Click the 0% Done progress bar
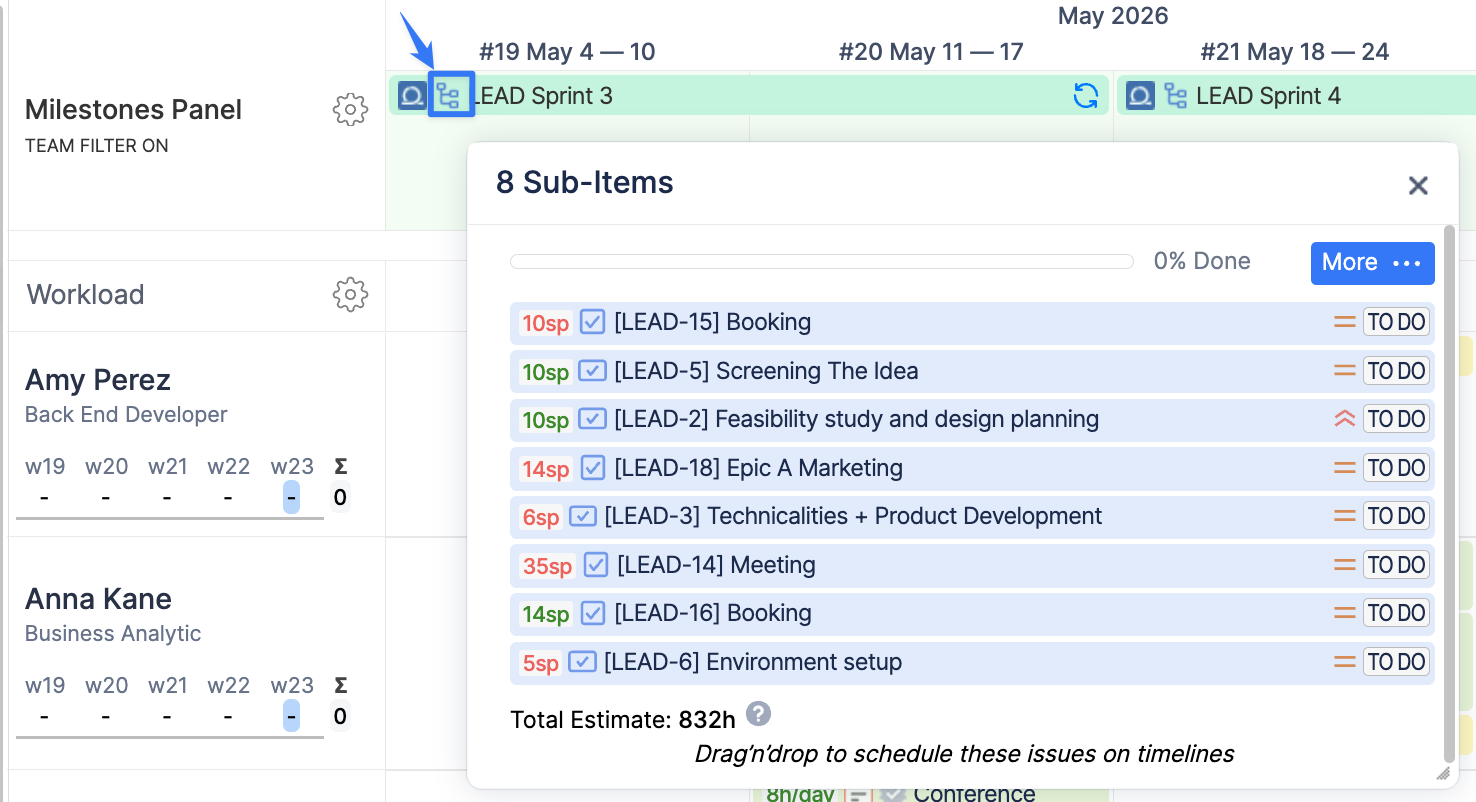Viewport: 1476px width, 802px height. 821,262
